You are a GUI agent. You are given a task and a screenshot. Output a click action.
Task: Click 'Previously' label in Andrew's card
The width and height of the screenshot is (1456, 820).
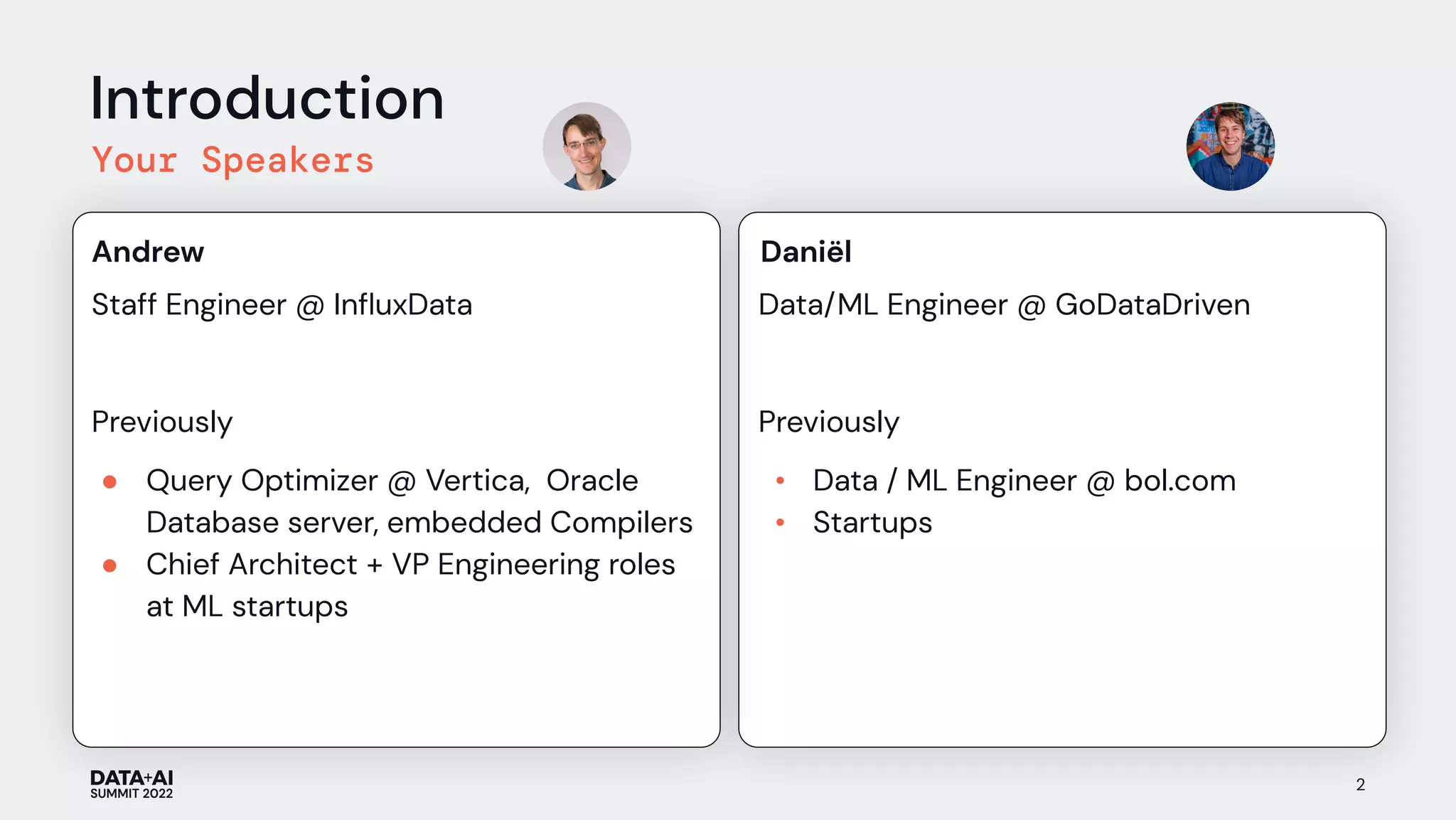(162, 422)
